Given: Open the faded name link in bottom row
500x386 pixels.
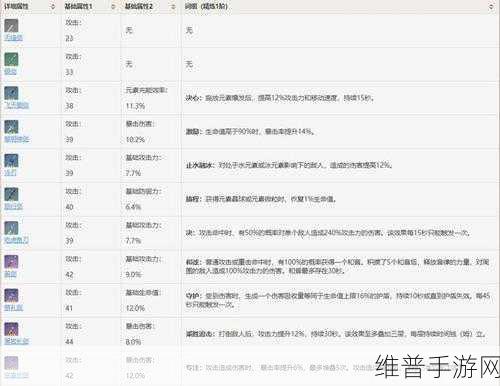Looking at the screenshot, I should [x=17, y=375].
